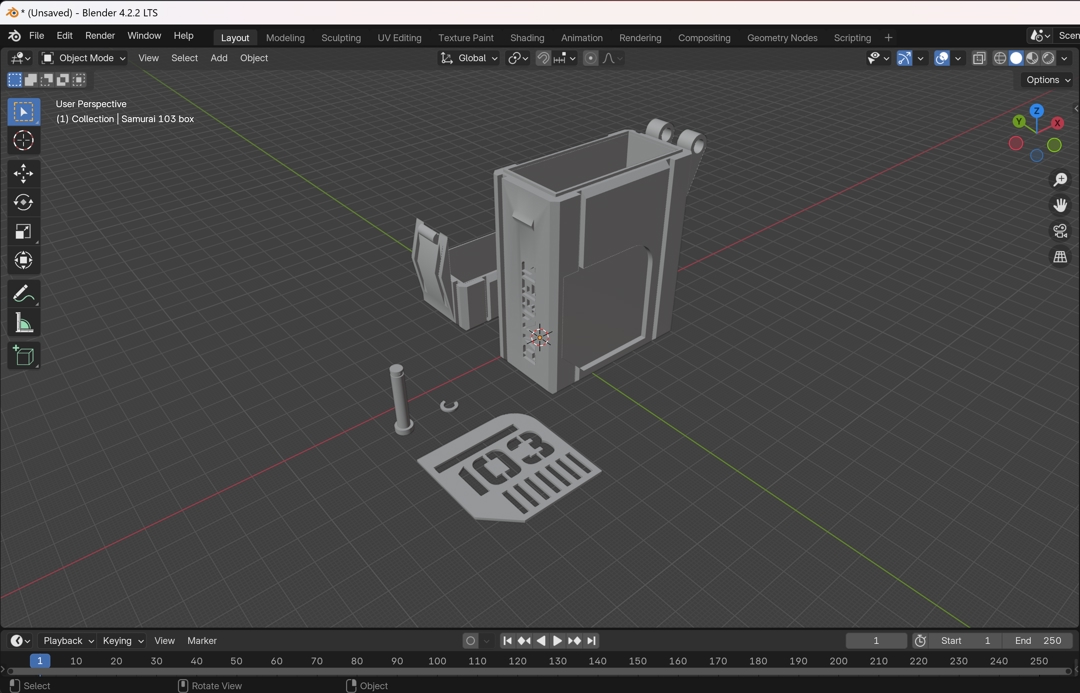1080x693 pixels.
Task: Open Global transform orientation dropdown
Action: pyautogui.click(x=468, y=59)
